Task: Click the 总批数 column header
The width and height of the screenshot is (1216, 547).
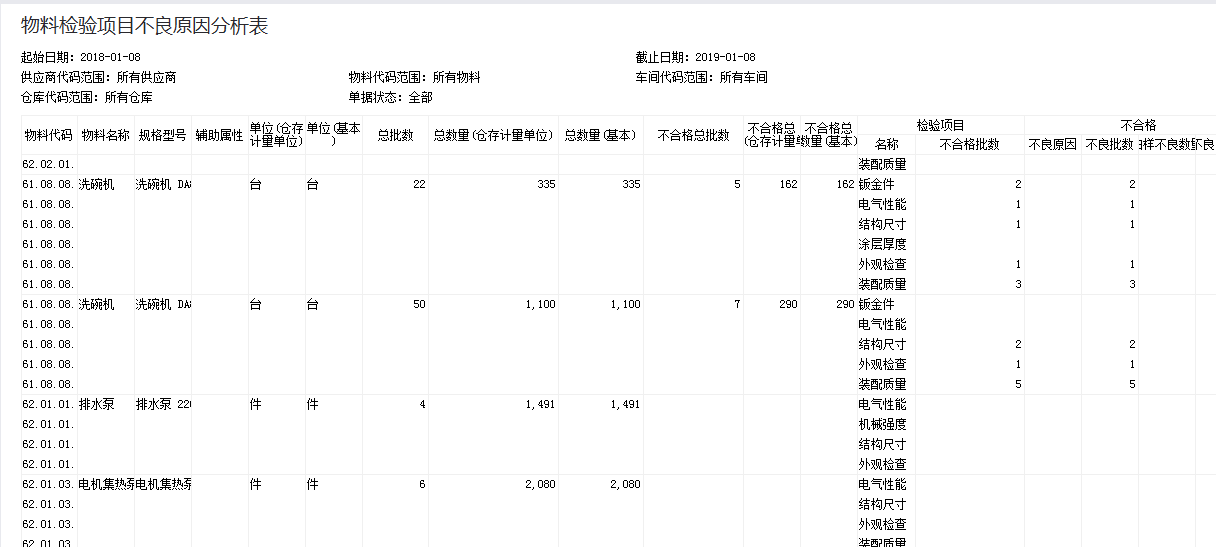Action: pos(395,135)
